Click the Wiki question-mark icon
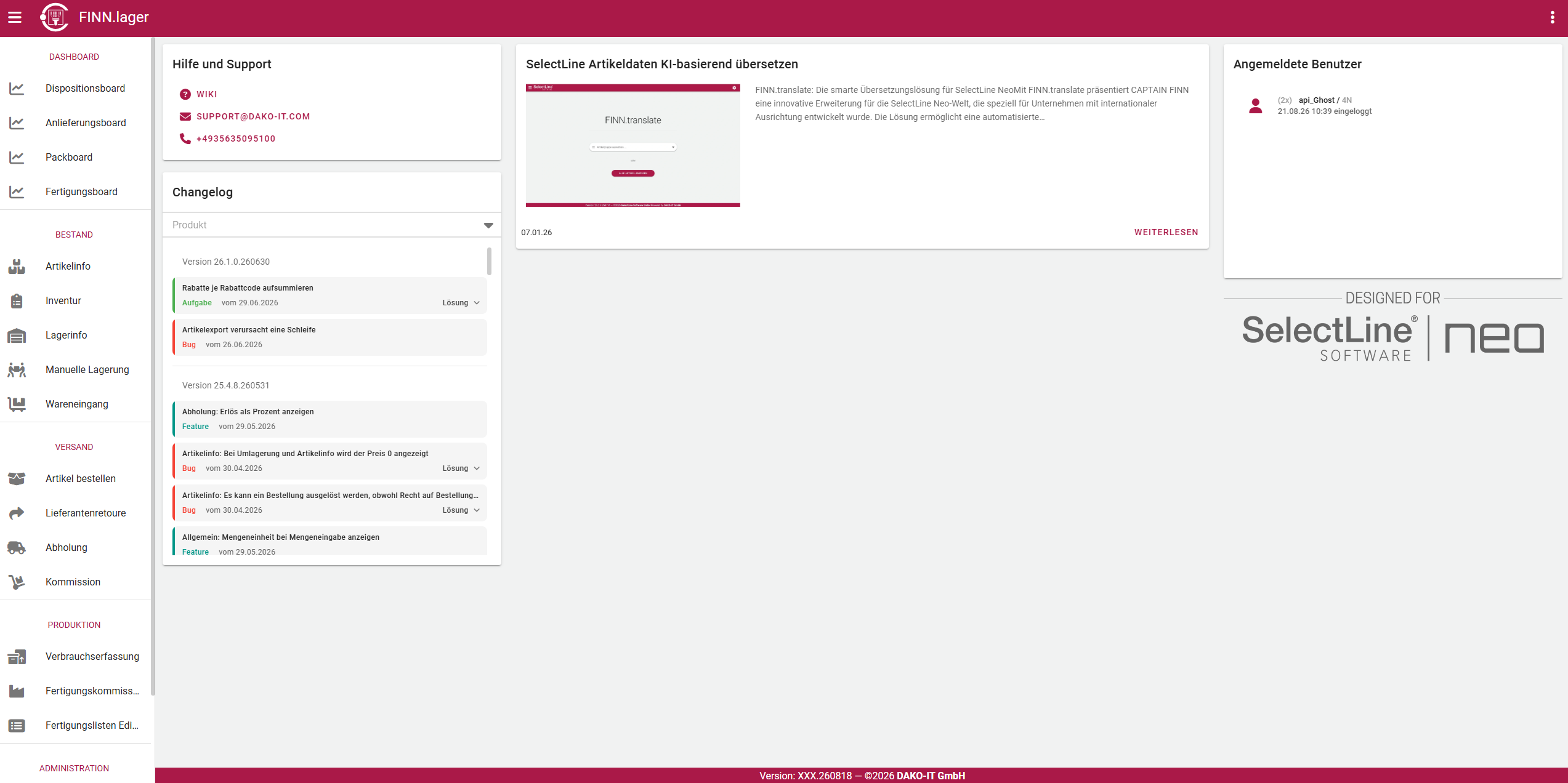This screenshot has height=783, width=1568. click(185, 94)
